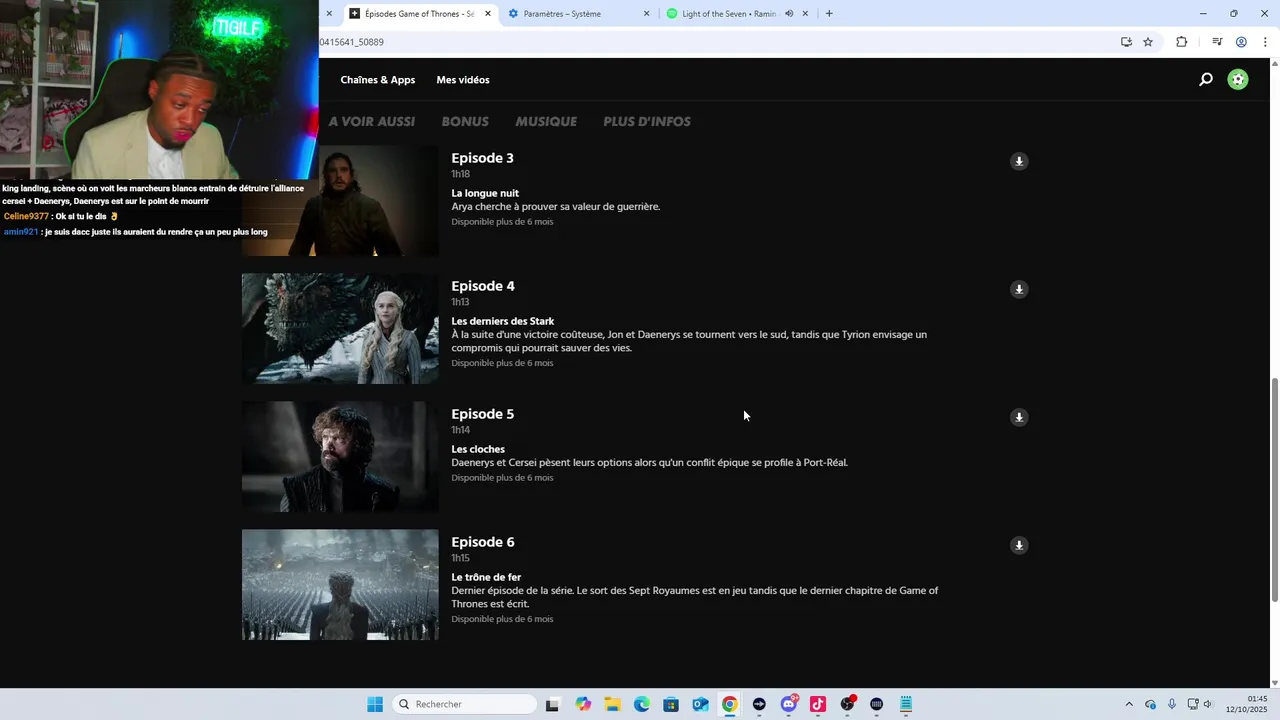Click the install app icon in address bar
The image size is (1280, 720).
(x=1126, y=42)
